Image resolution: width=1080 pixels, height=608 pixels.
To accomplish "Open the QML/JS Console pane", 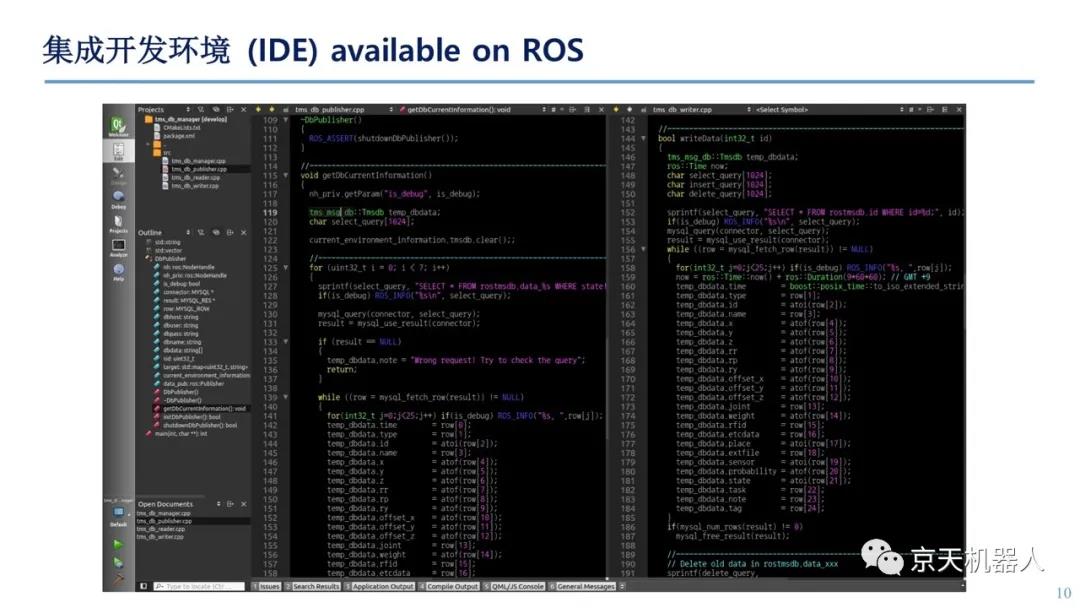I will (515, 586).
